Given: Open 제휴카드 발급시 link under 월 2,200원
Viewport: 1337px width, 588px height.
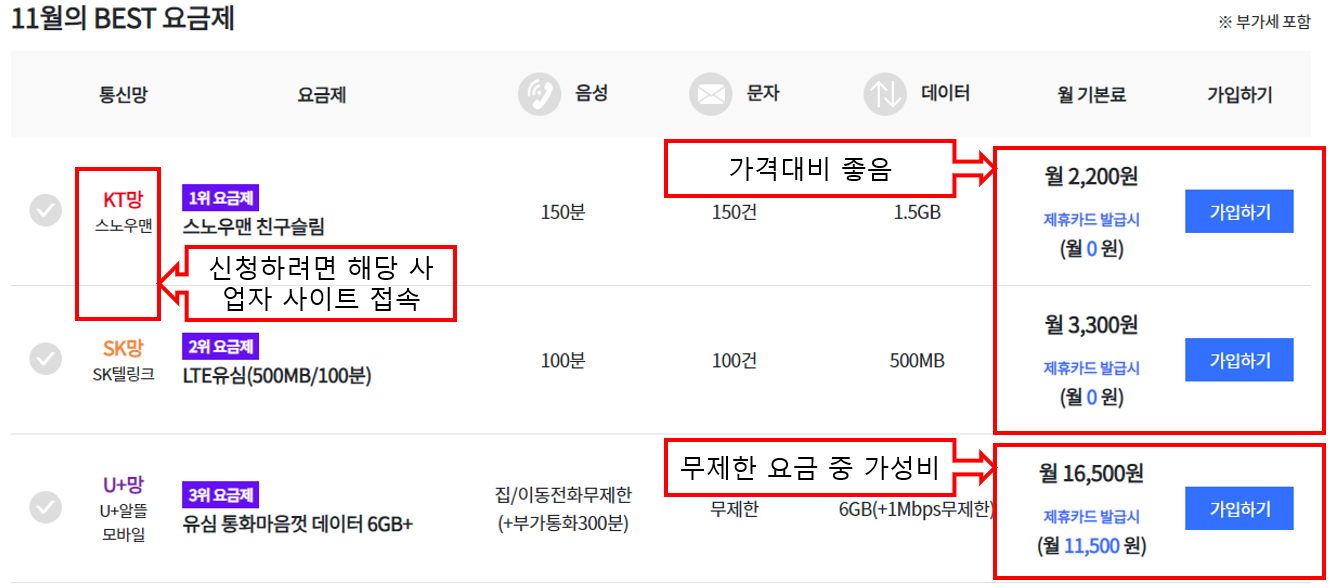Looking at the screenshot, I should click(x=1092, y=220).
